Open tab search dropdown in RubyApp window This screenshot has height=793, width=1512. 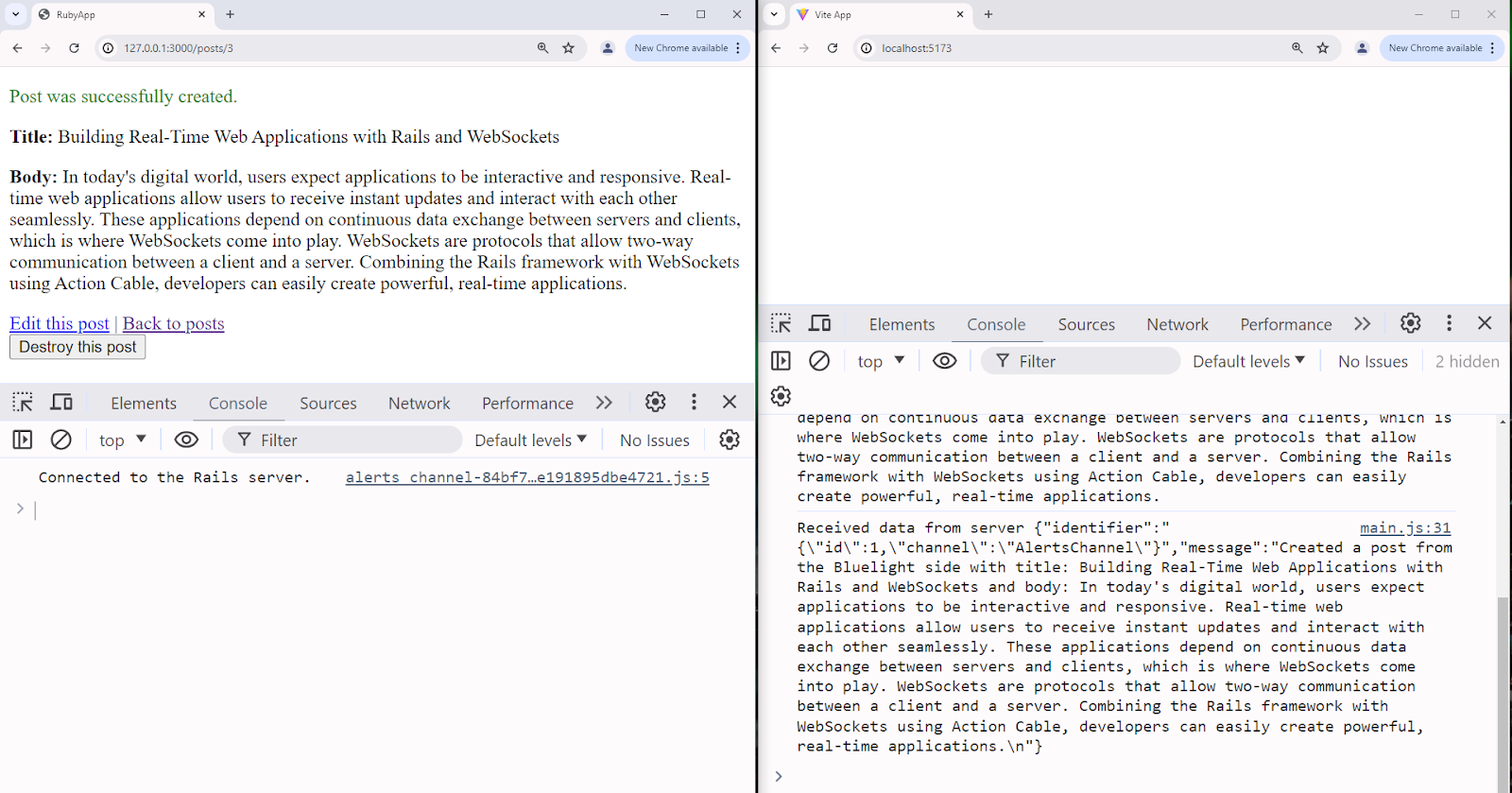click(x=16, y=14)
